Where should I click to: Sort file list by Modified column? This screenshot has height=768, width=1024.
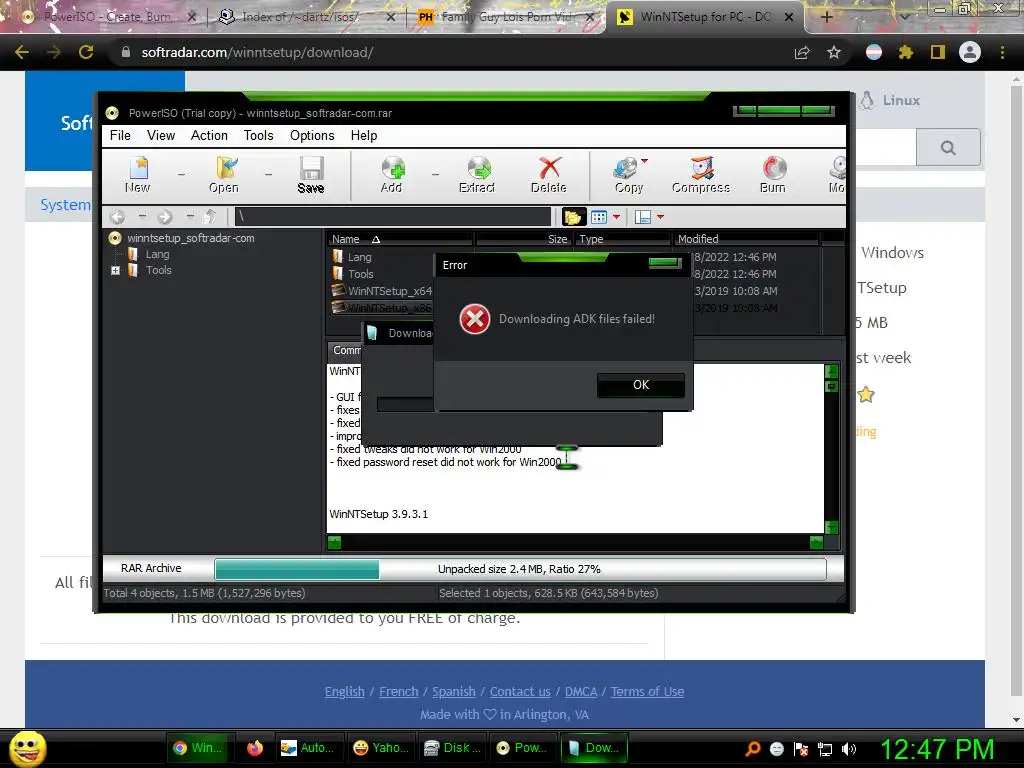tap(746, 239)
